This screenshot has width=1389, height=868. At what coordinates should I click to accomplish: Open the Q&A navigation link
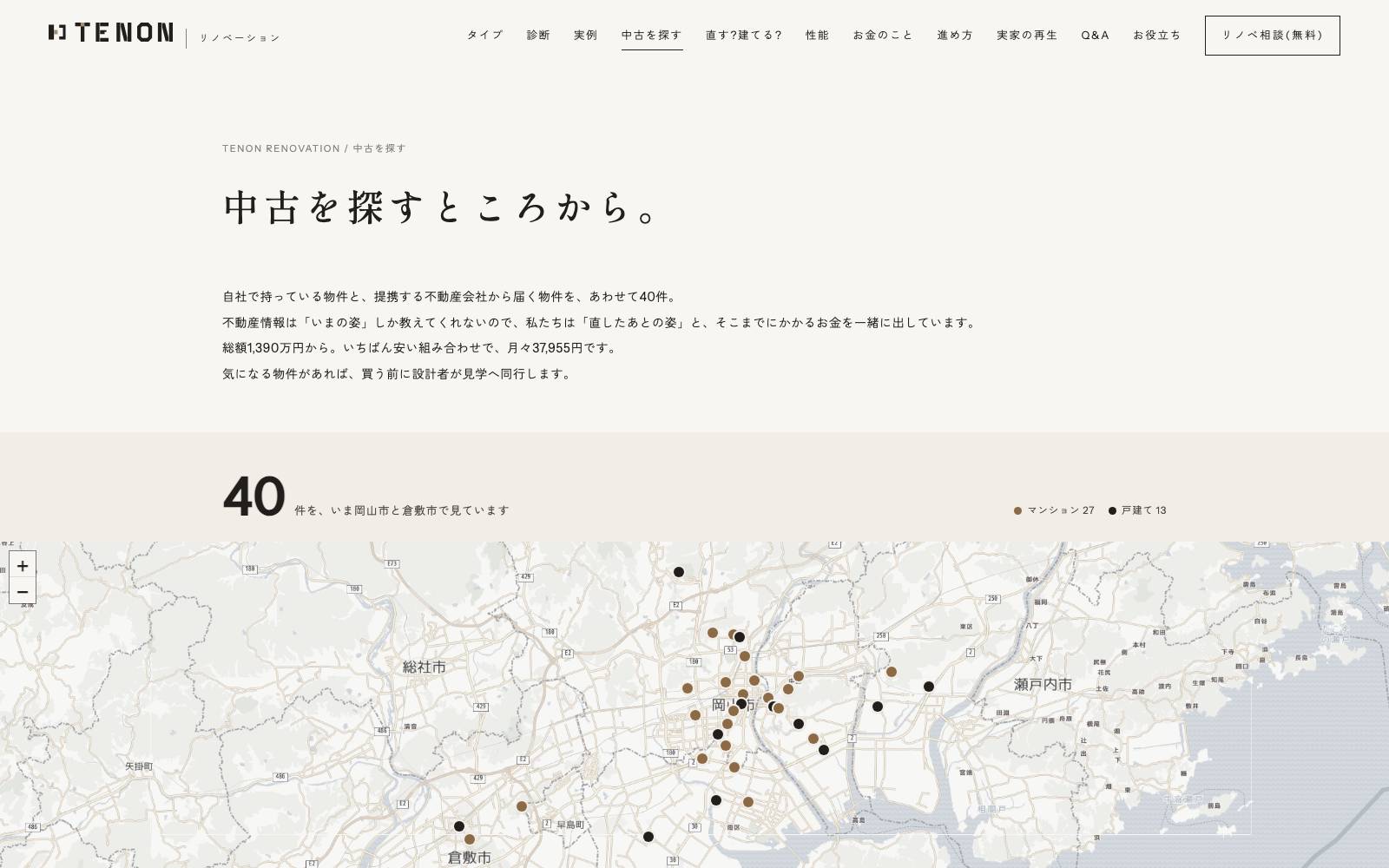(x=1096, y=35)
